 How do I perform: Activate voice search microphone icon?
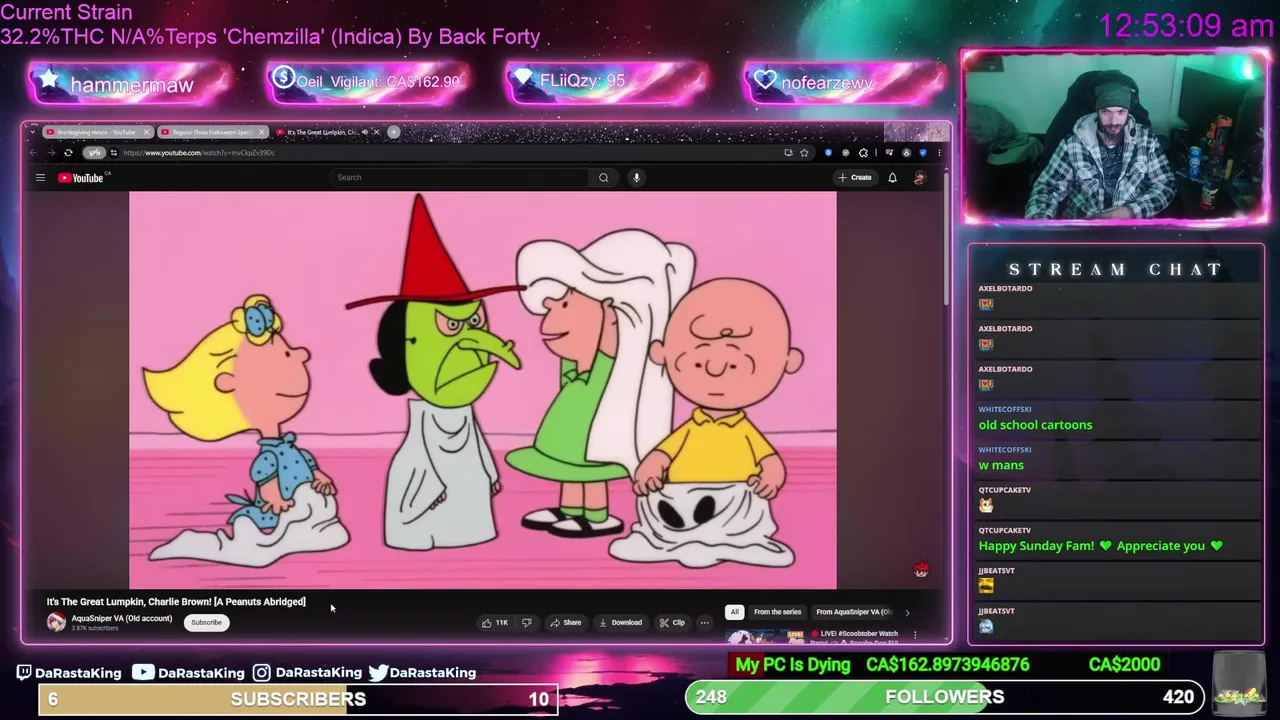(x=636, y=178)
